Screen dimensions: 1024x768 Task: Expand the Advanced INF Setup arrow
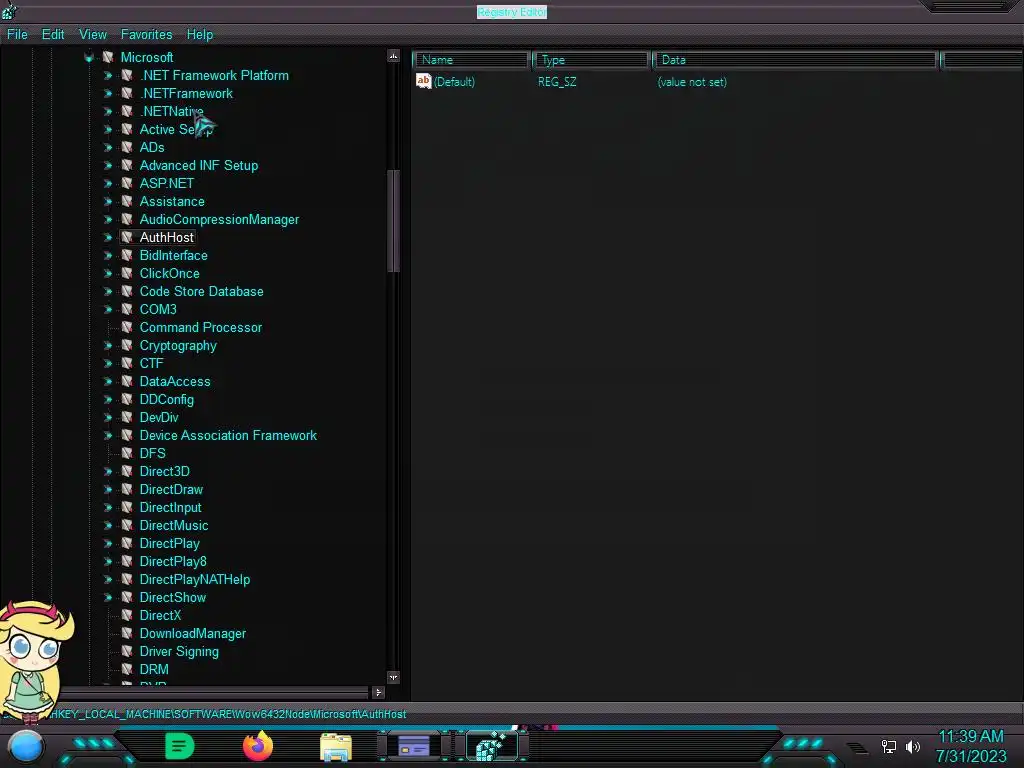[x=108, y=166]
